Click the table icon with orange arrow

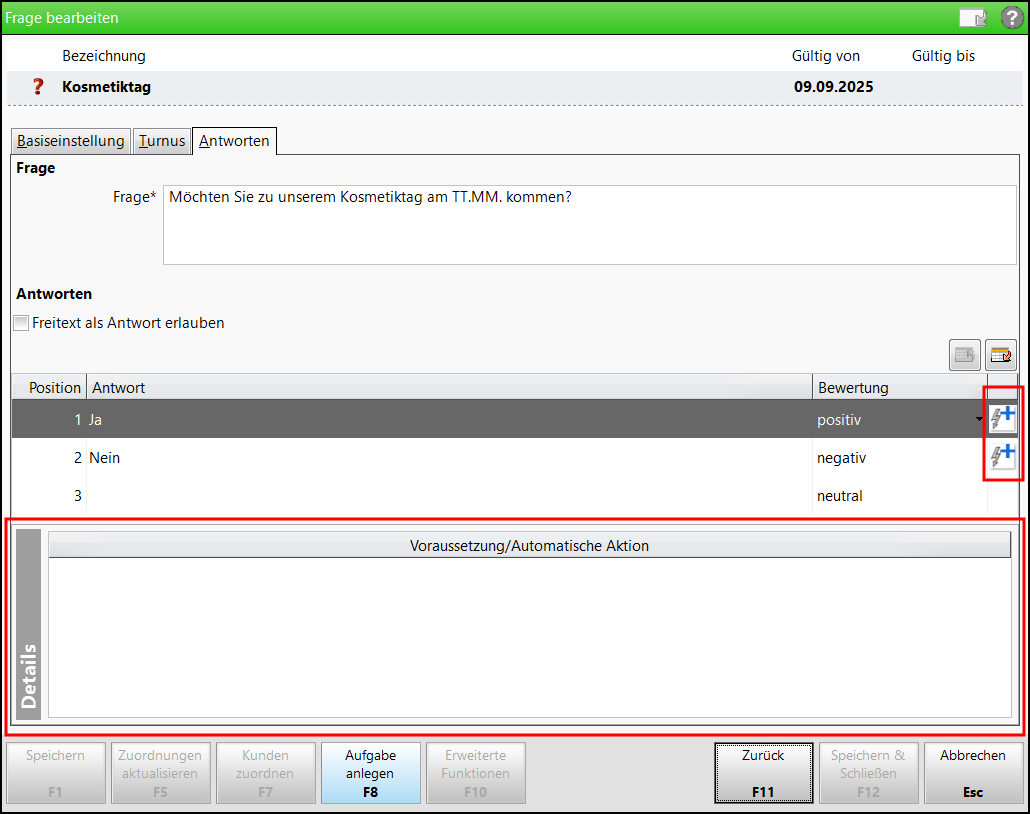pos(1000,354)
